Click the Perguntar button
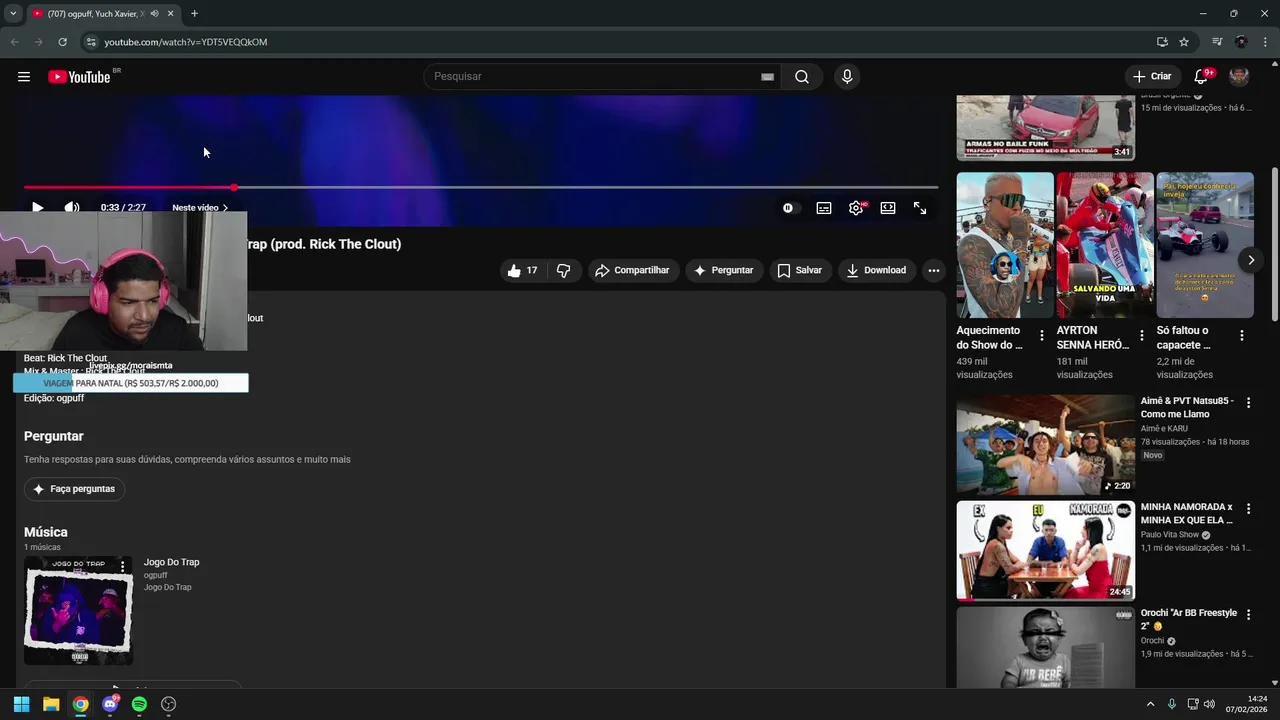This screenshot has width=1280, height=720. (x=724, y=270)
